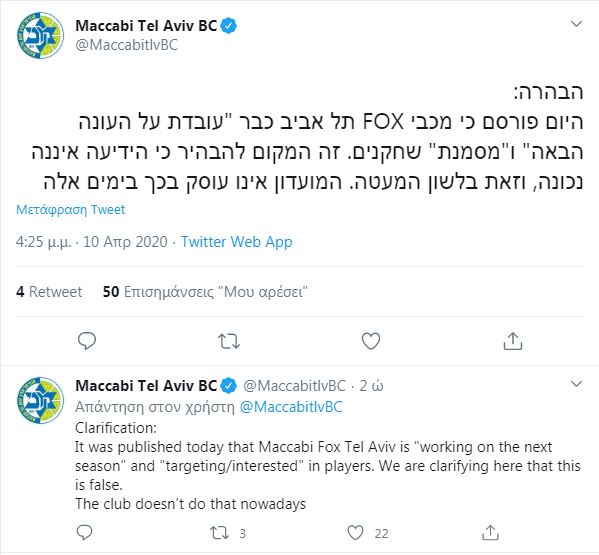Open the main tweet's chevron menu
599x555 pixels.
pos(576,24)
